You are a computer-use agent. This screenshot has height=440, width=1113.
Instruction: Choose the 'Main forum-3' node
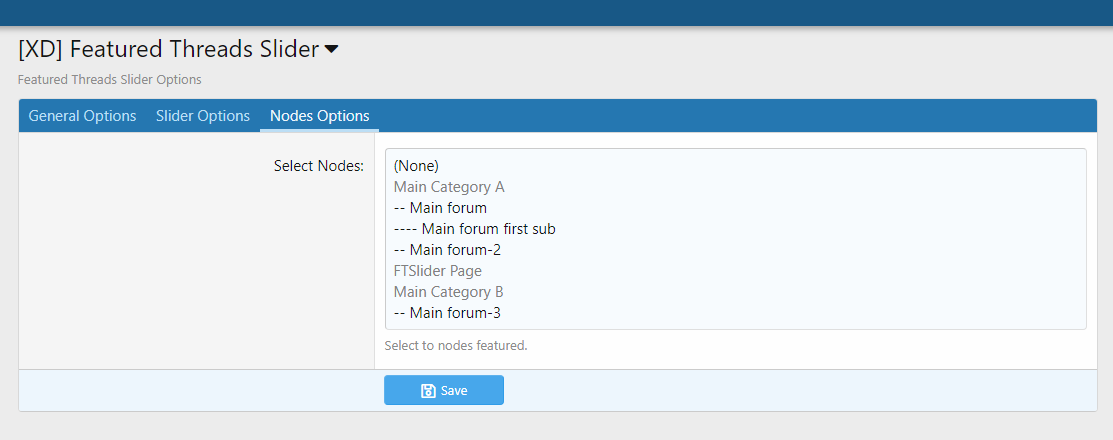[x=447, y=313]
